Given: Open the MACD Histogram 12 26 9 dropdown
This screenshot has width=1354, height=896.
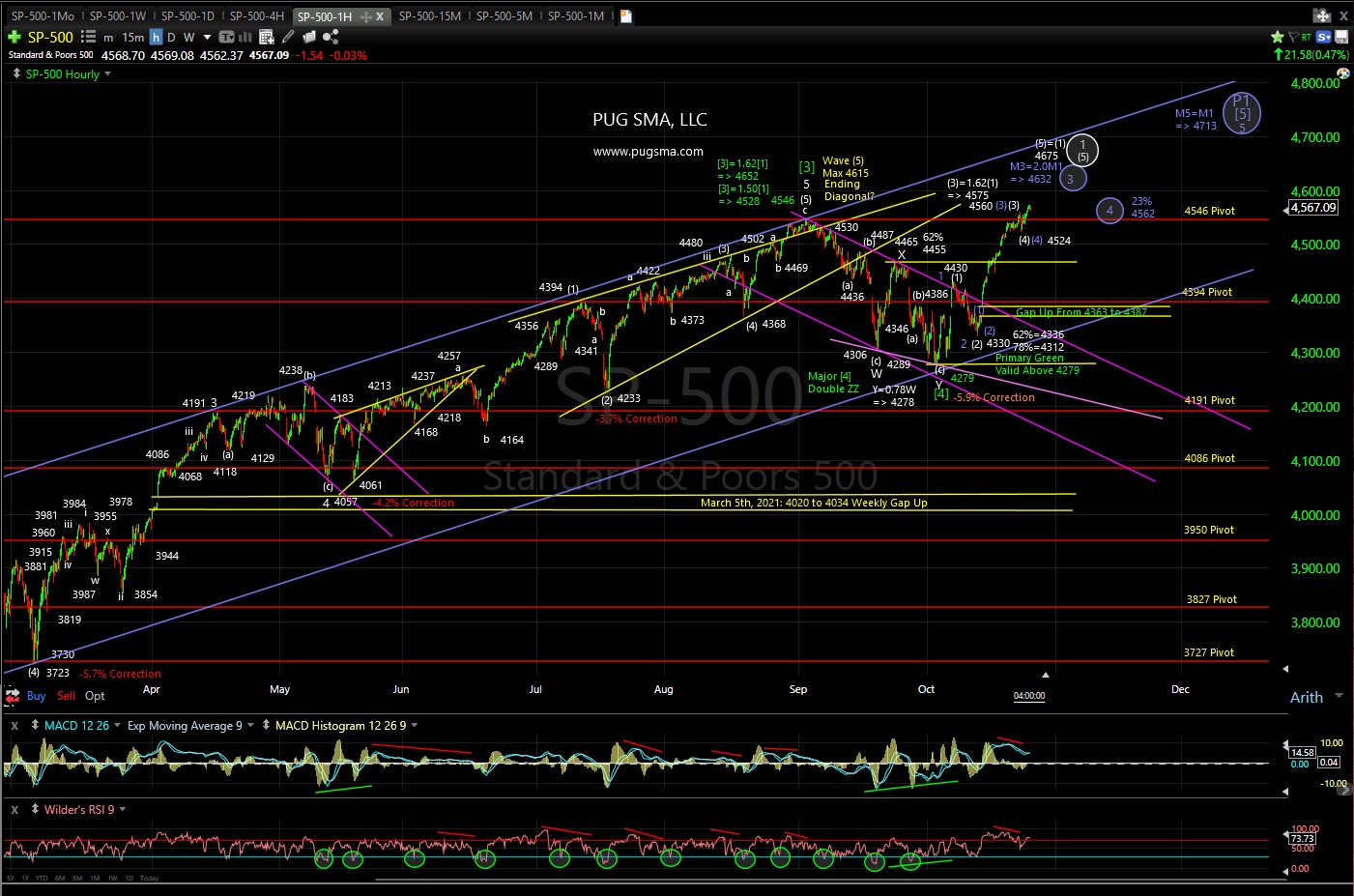Looking at the screenshot, I should click(x=415, y=725).
